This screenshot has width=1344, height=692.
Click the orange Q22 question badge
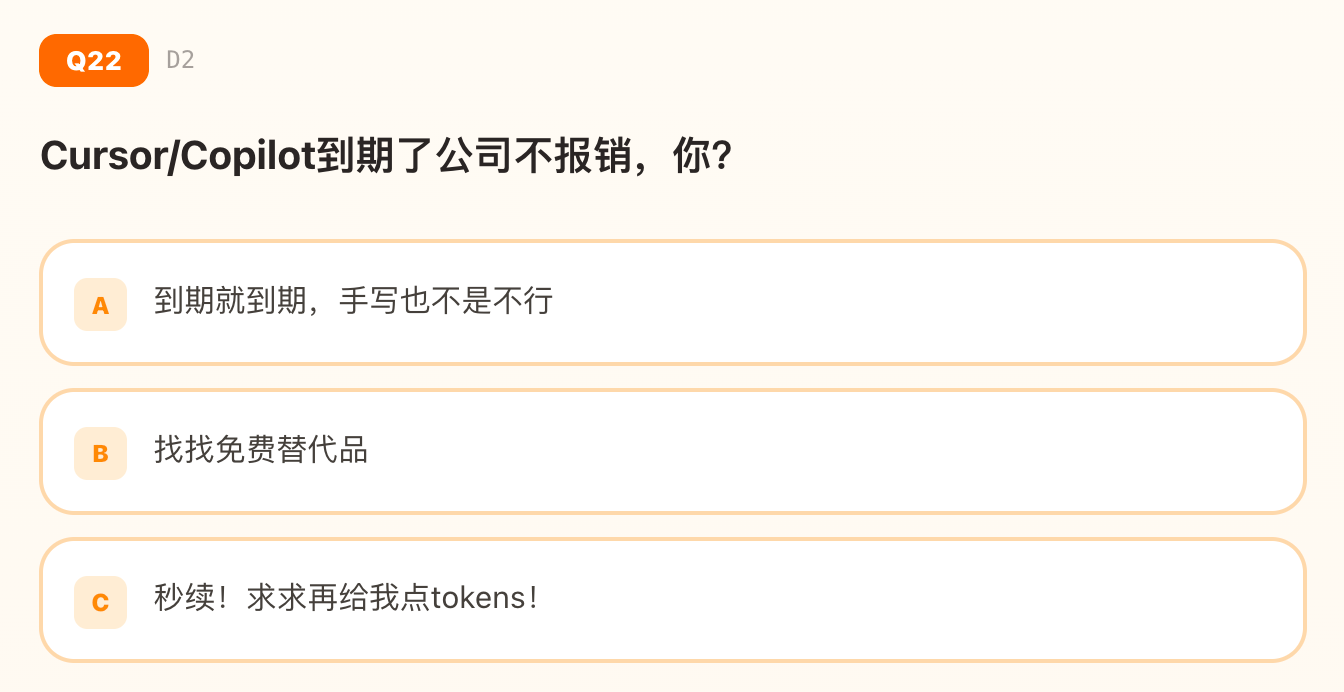click(x=94, y=60)
